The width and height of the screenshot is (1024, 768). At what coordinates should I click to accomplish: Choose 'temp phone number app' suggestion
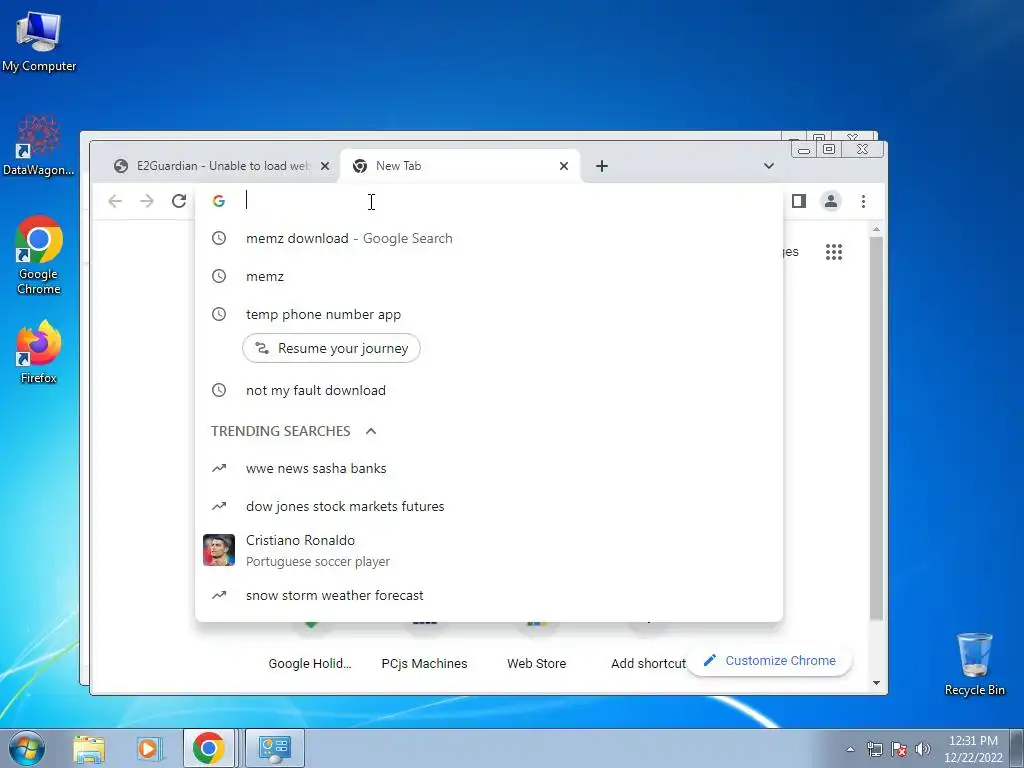[x=488, y=314]
